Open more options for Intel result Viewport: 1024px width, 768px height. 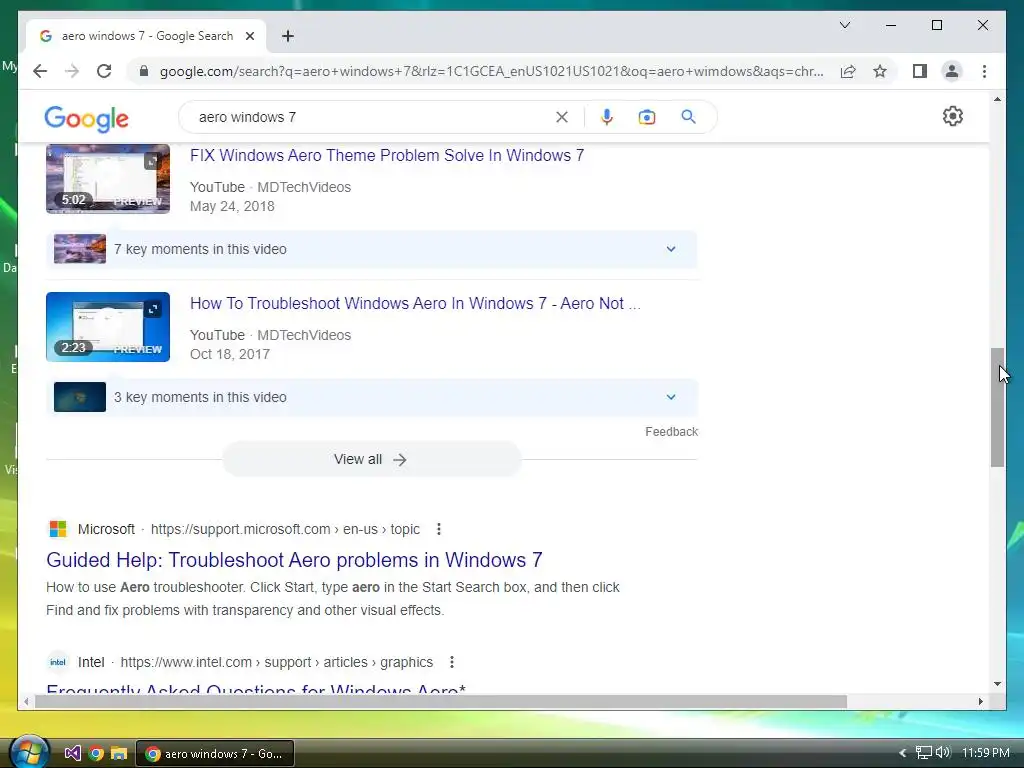(x=452, y=662)
